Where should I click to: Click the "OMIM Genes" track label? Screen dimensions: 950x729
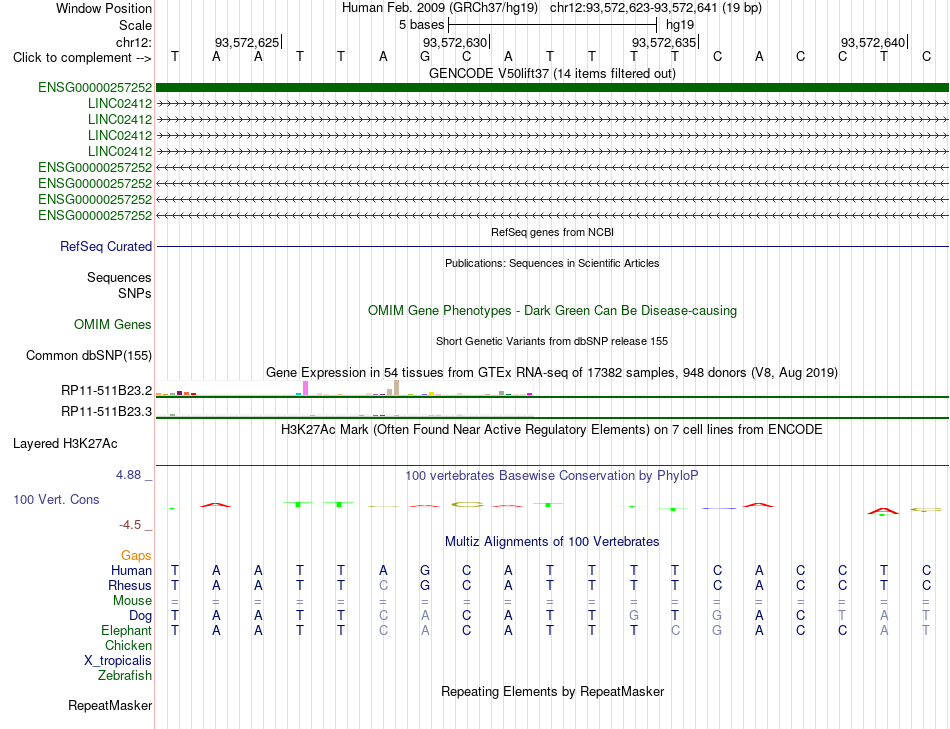coord(113,324)
